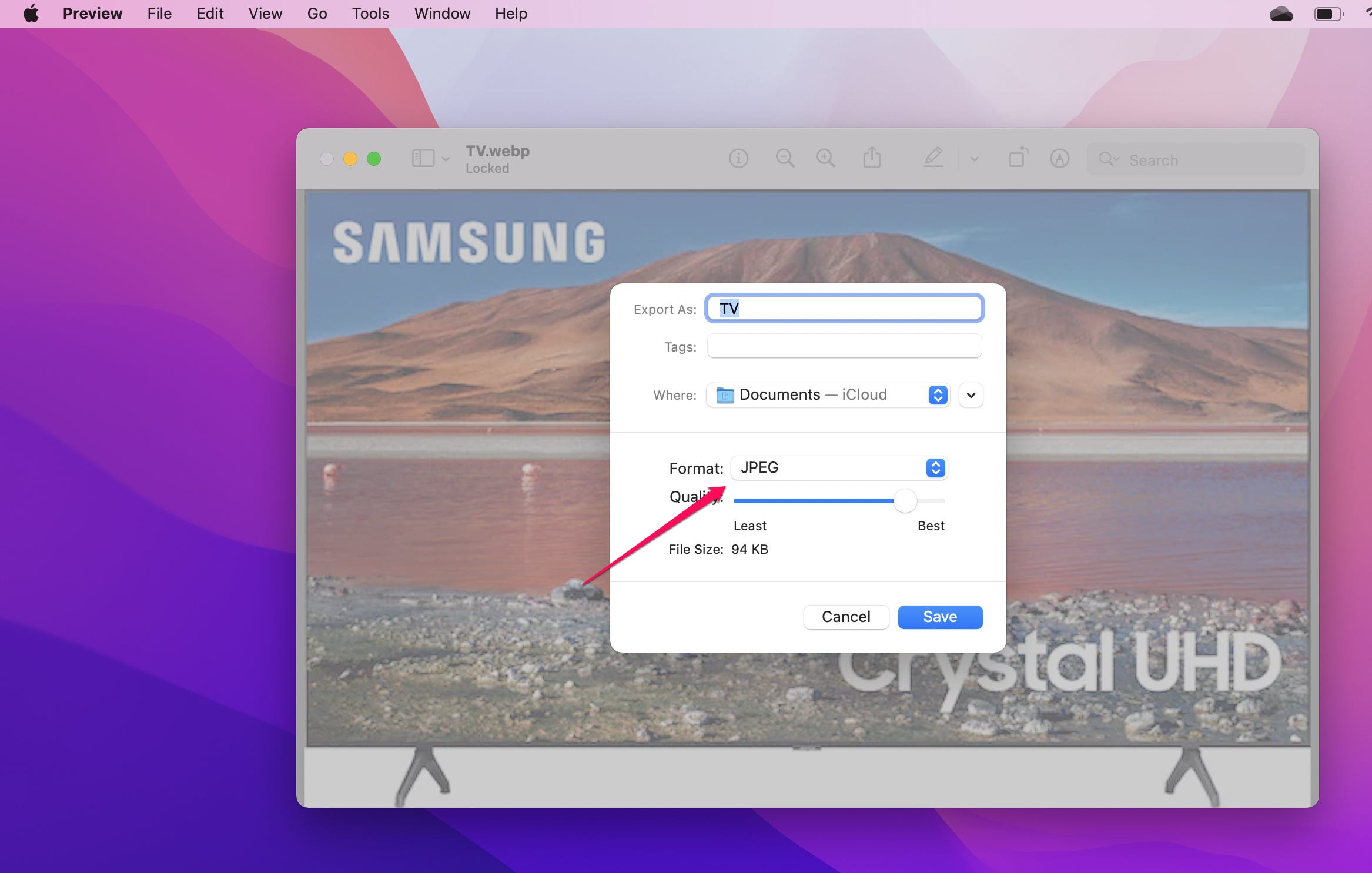The width and height of the screenshot is (1372, 873).
Task: Click the zoom in icon
Action: 826,159
